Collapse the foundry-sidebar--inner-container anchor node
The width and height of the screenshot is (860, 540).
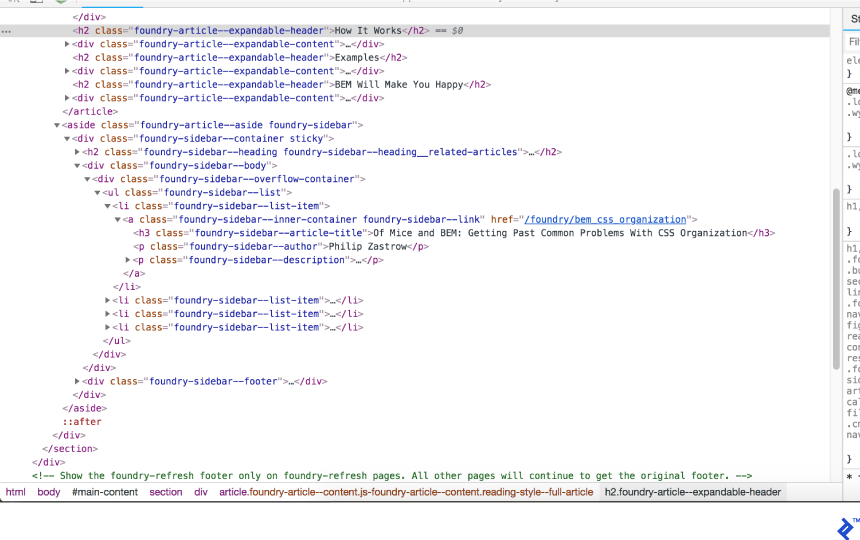117,219
